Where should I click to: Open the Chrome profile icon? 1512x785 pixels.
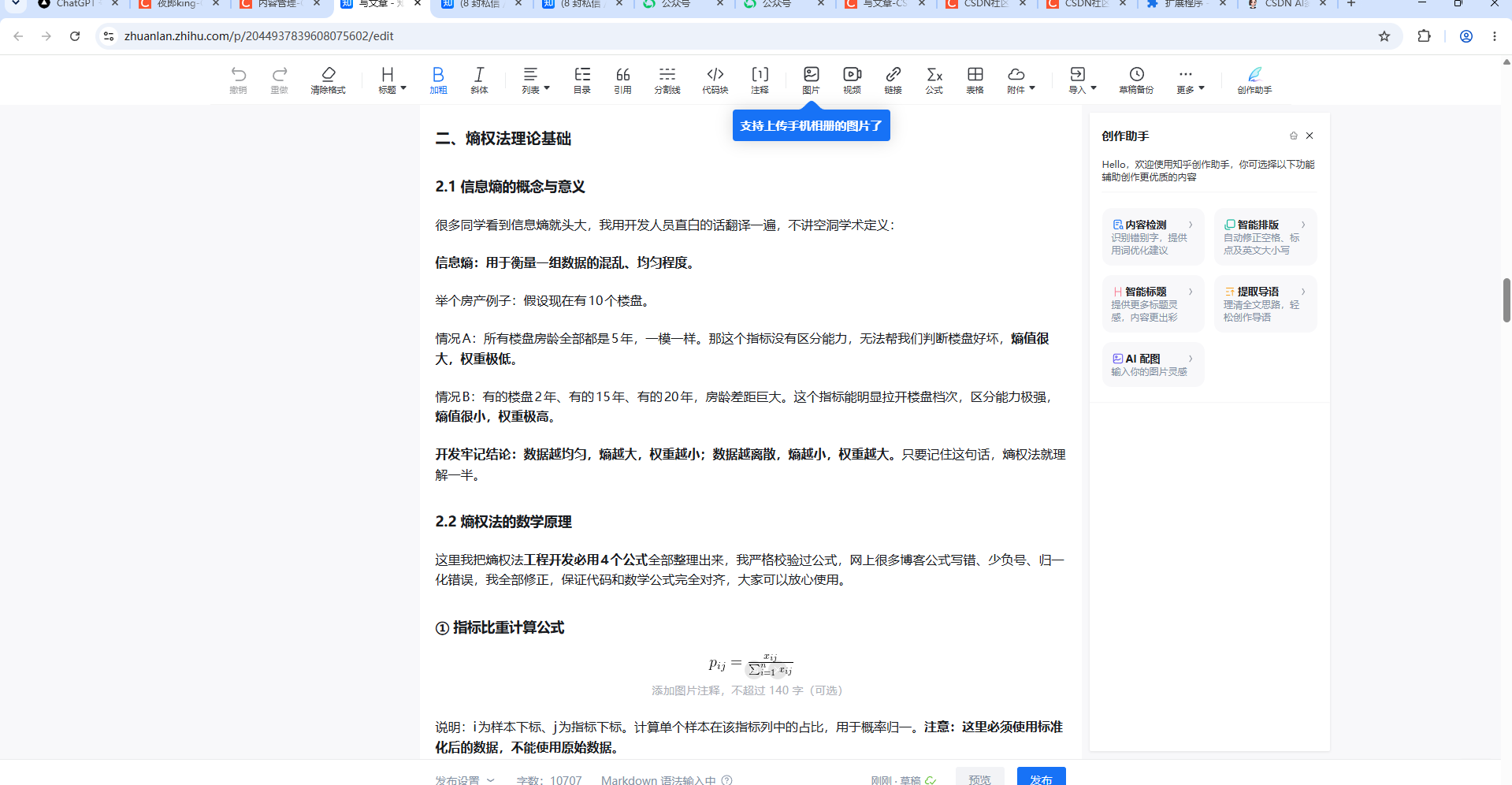click(x=1466, y=36)
